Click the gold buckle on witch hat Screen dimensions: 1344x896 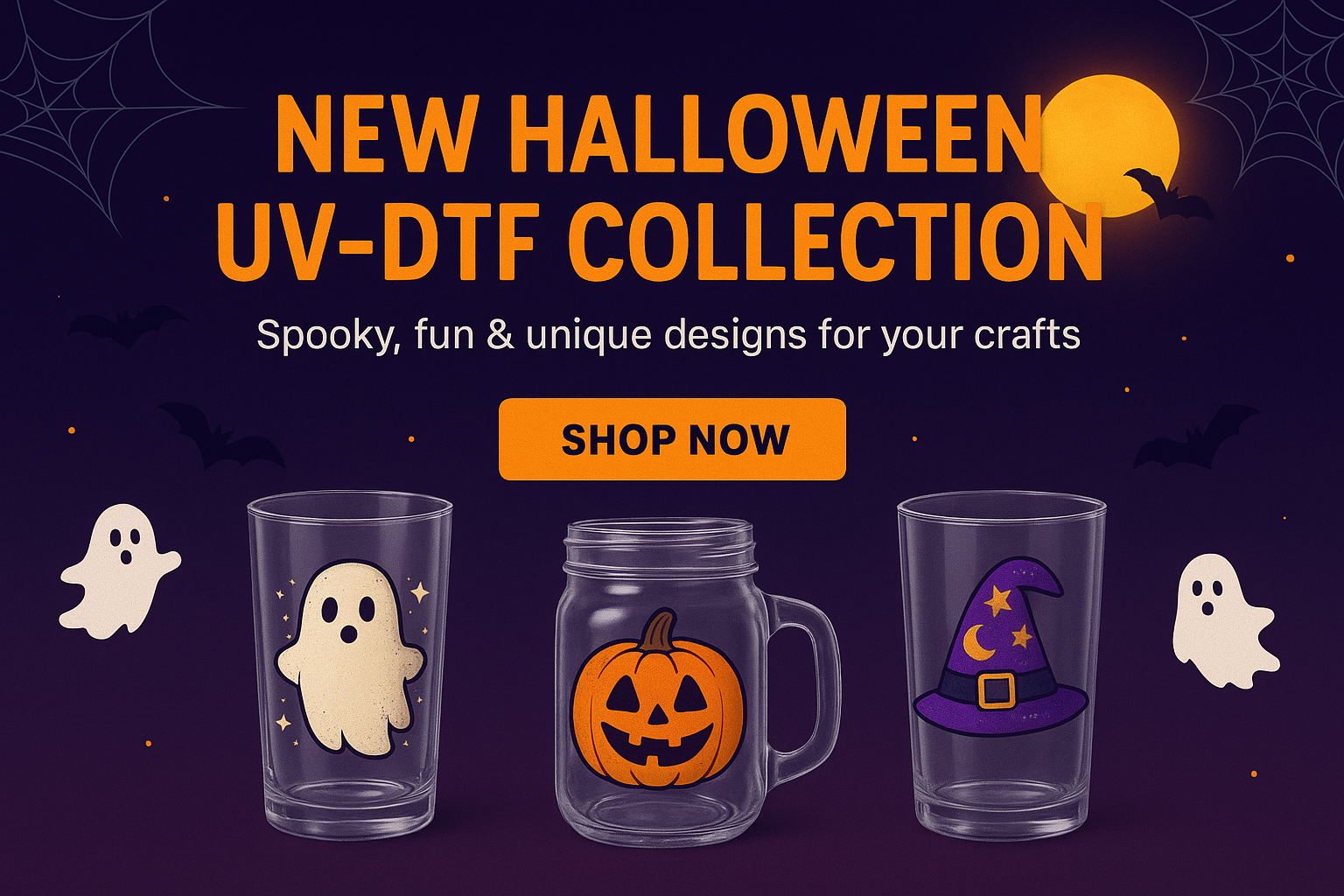[x=997, y=689]
